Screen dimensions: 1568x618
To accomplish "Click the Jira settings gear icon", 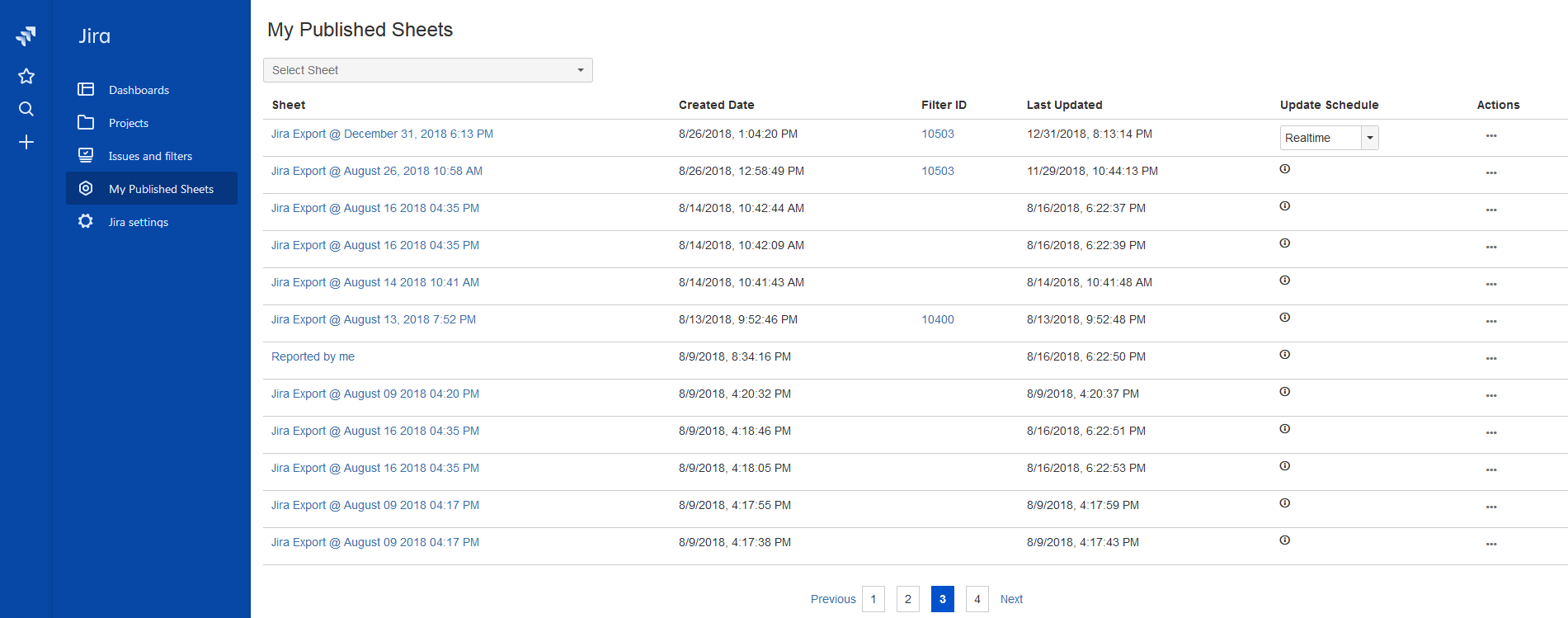I will (86, 221).
